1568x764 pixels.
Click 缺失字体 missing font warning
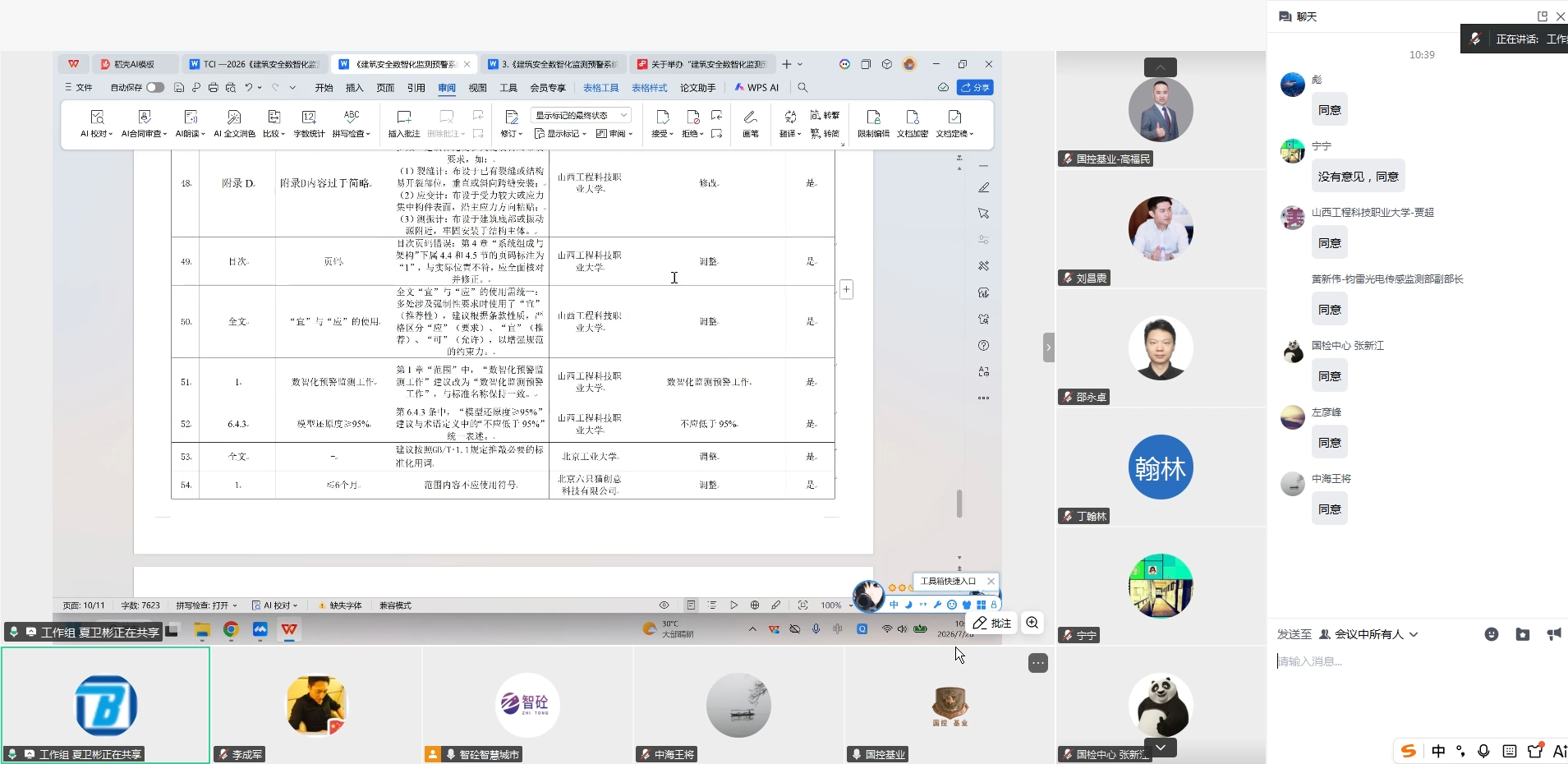click(x=340, y=605)
